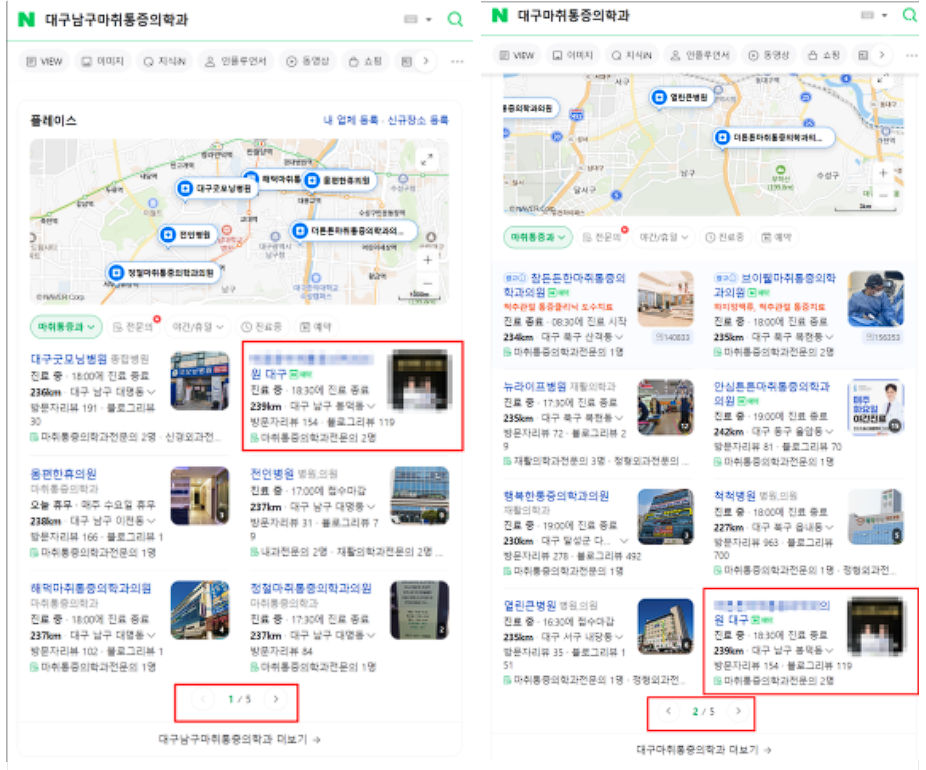Open 이미지 tab under 대구남구마취통증의학과 search
Screen dimensions: 926x770
(x=103, y=61)
